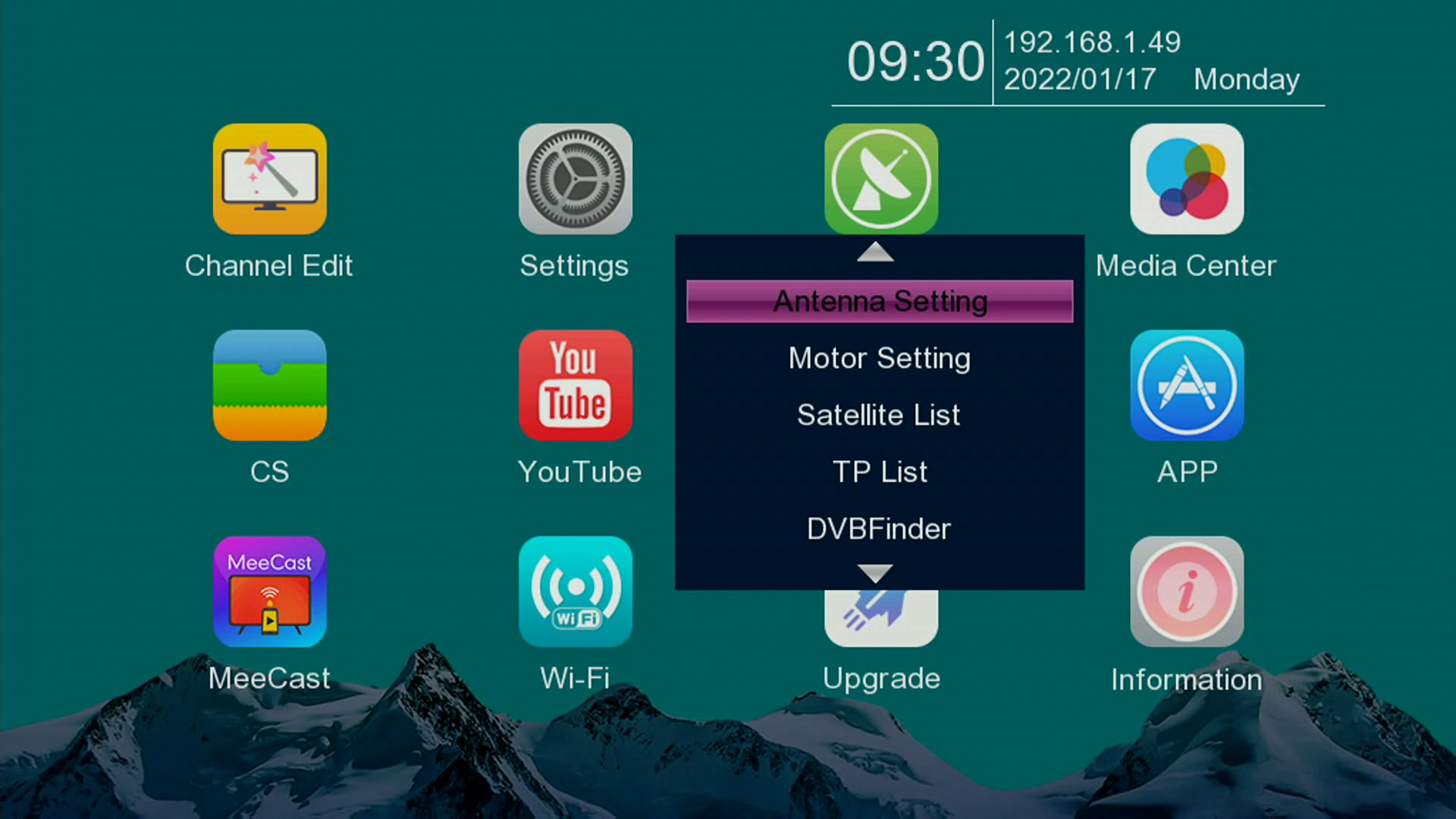Open the Channel Edit app icon
1456x819 pixels.
pos(269,179)
